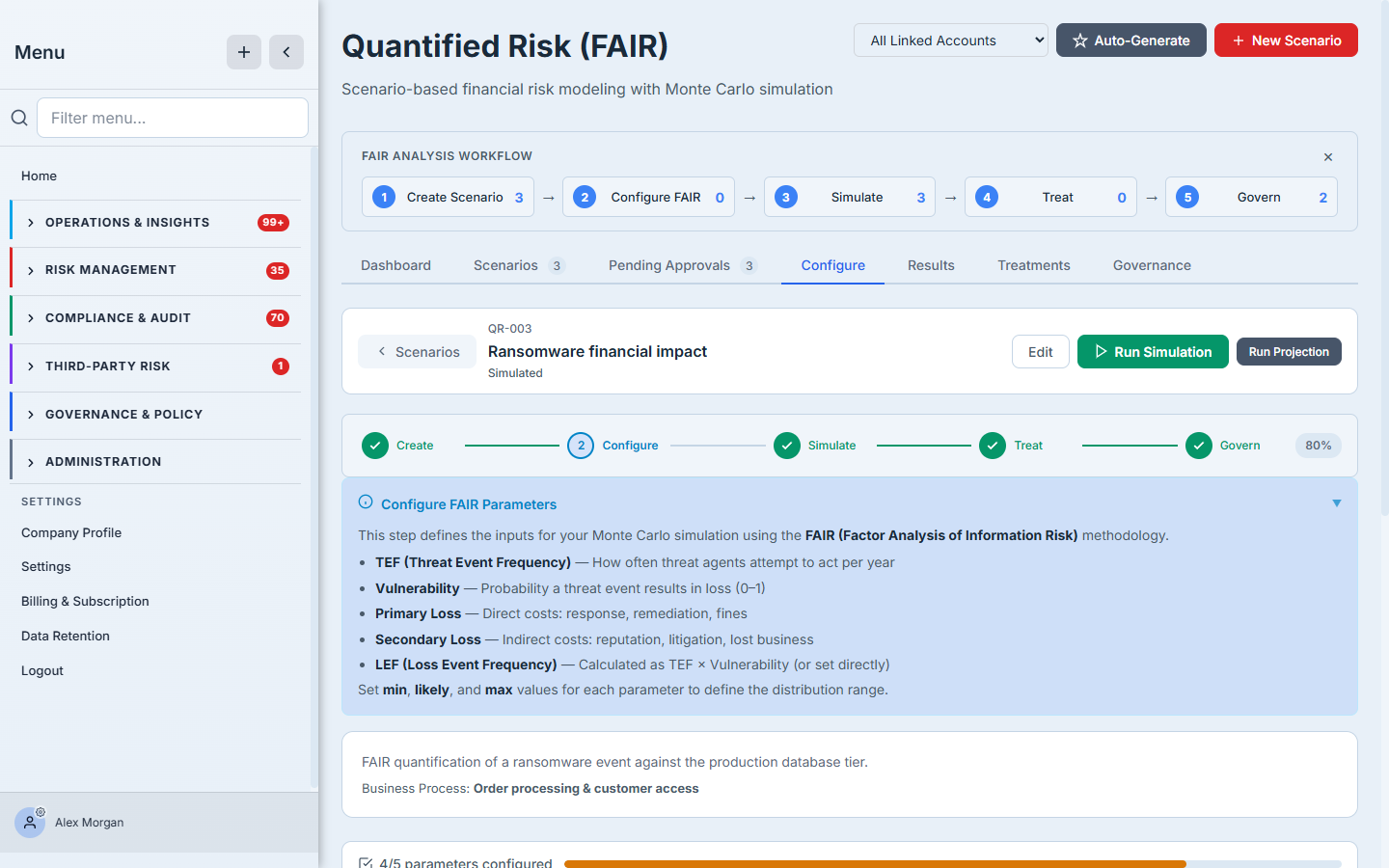1389x868 pixels.
Task: Click Logout in the sidebar
Action: click(42, 670)
